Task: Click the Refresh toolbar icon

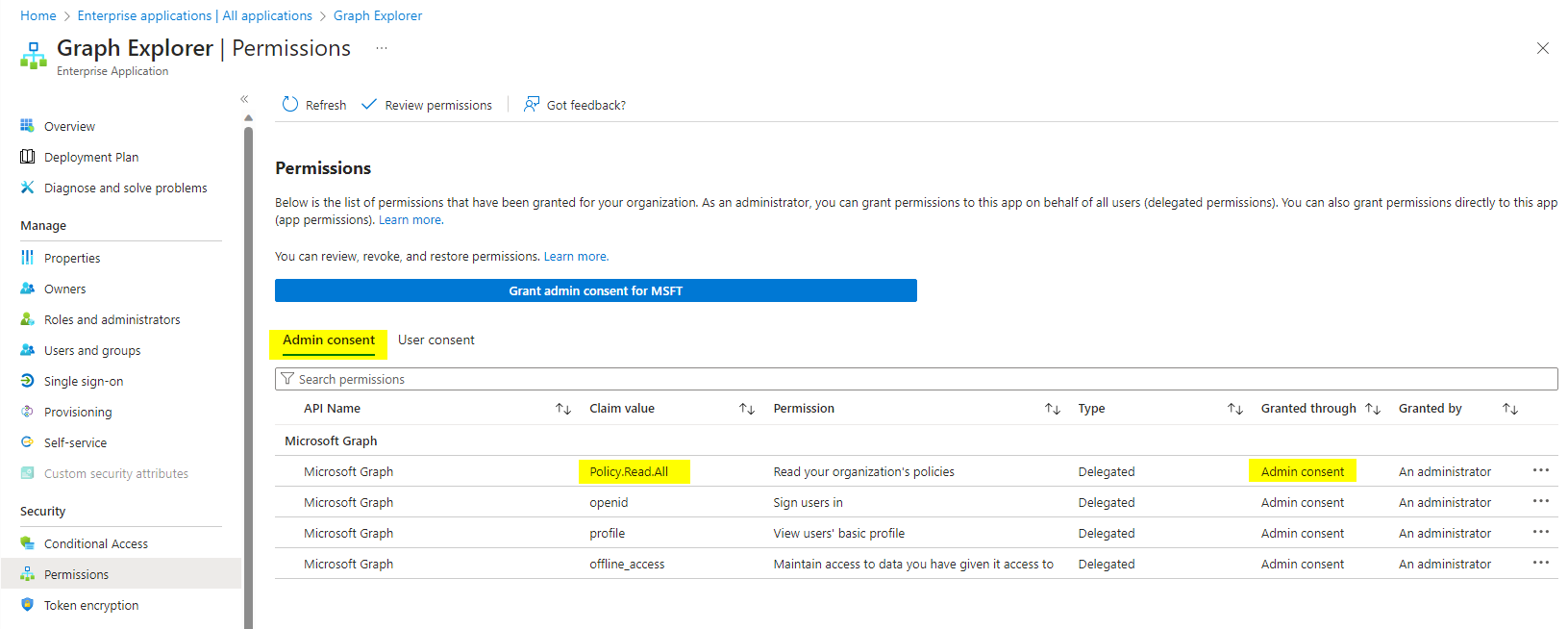Action: pyautogui.click(x=290, y=104)
